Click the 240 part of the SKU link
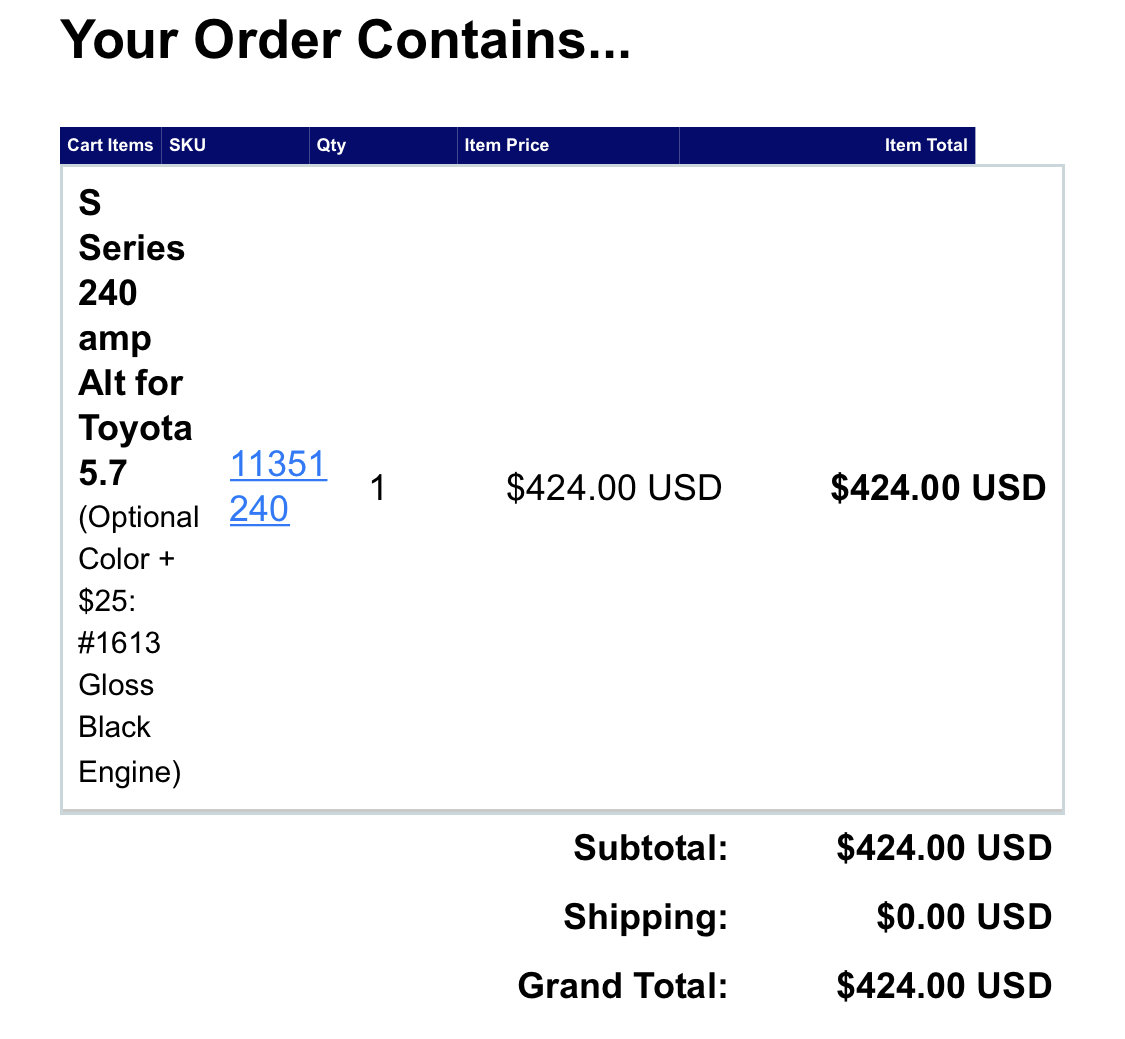 [x=259, y=509]
